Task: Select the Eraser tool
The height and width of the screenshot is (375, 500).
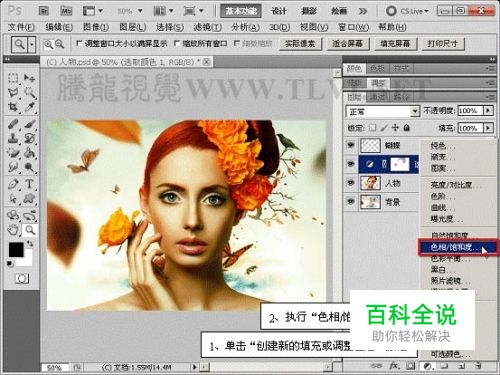Action: (13, 153)
